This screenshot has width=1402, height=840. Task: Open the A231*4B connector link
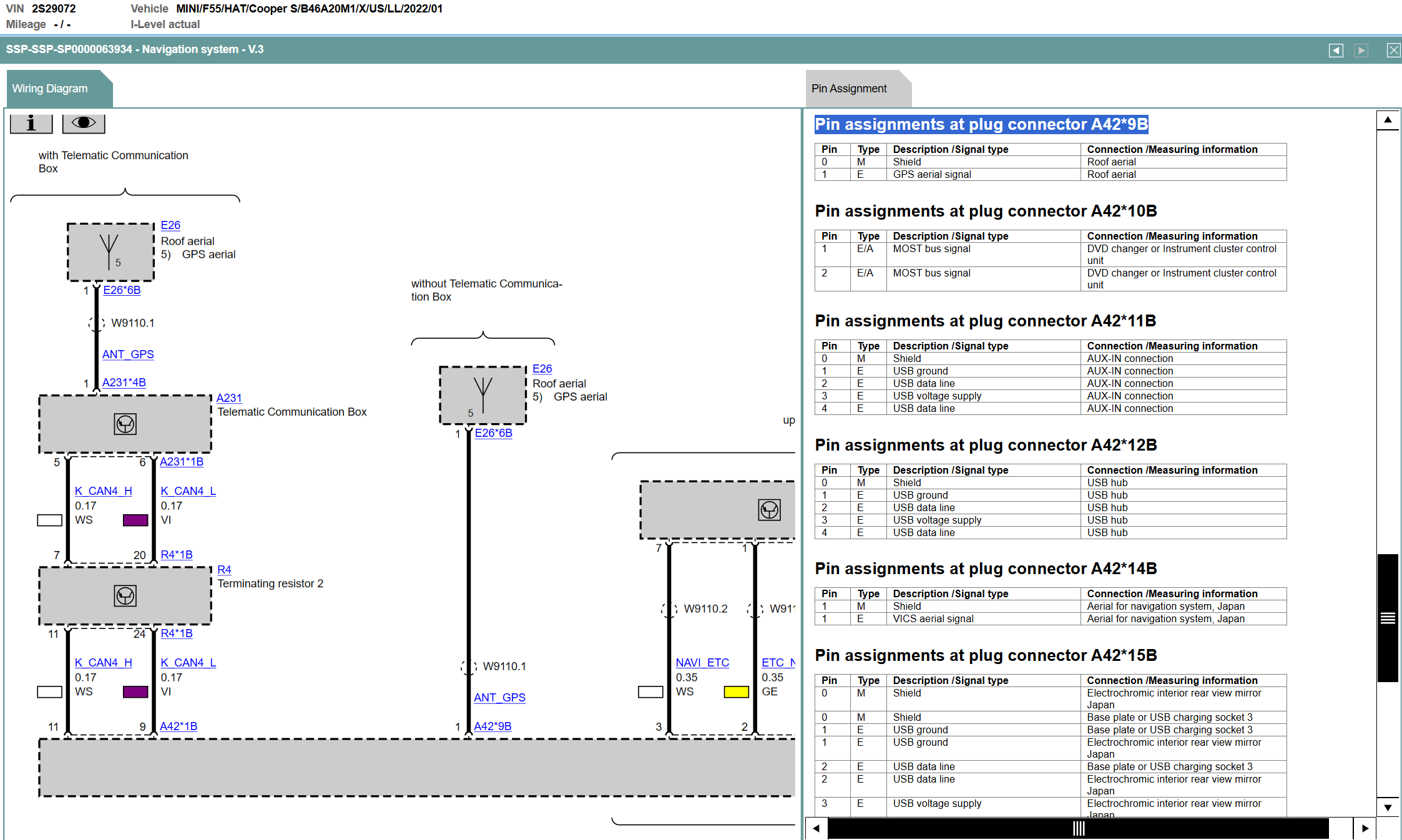pyautogui.click(x=124, y=383)
